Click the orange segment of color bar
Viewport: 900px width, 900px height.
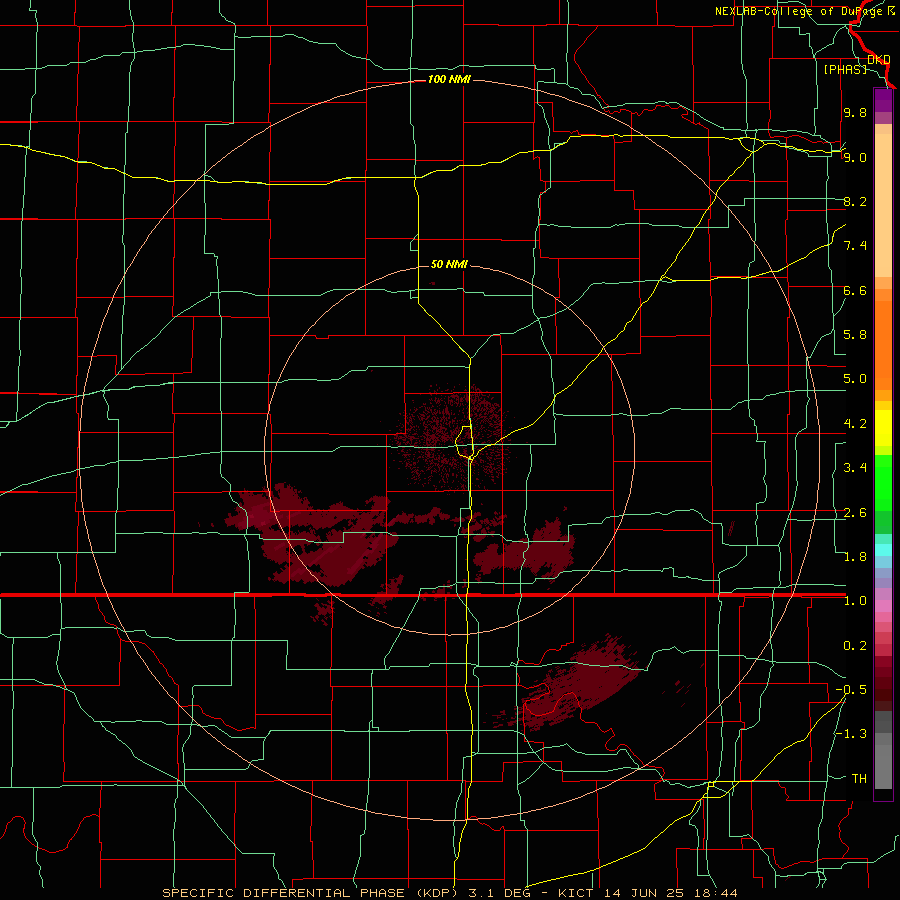(x=883, y=345)
